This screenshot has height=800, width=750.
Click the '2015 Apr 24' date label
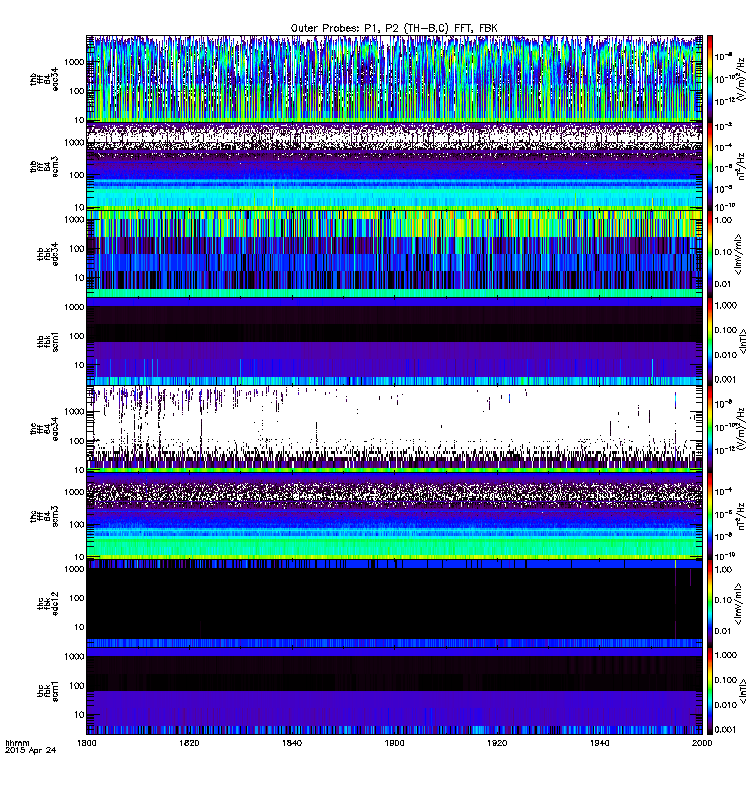click(30, 750)
